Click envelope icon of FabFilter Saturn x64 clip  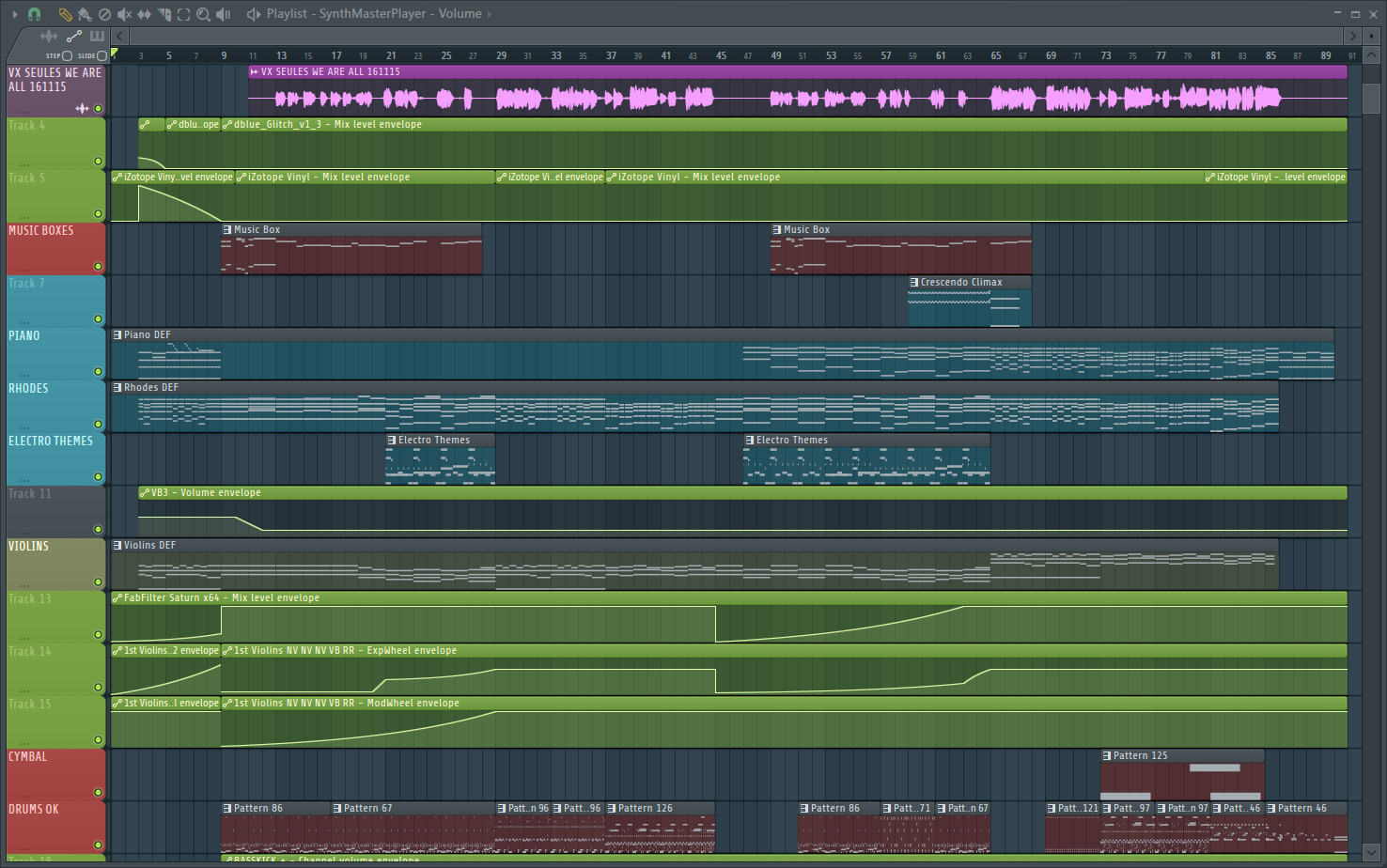pyautogui.click(x=117, y=598)
